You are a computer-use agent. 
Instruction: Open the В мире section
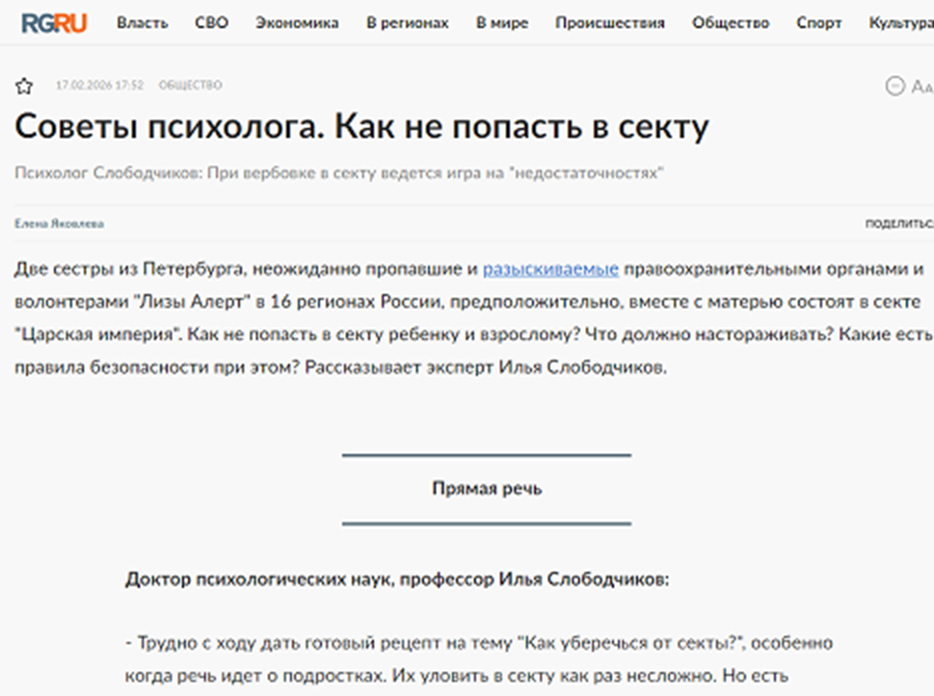coord(502,23)
